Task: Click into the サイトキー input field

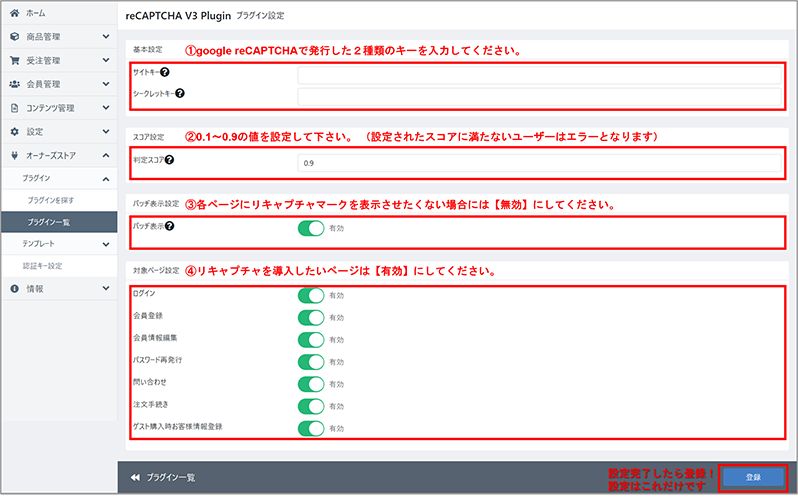Action: click(x=539, y=75)
